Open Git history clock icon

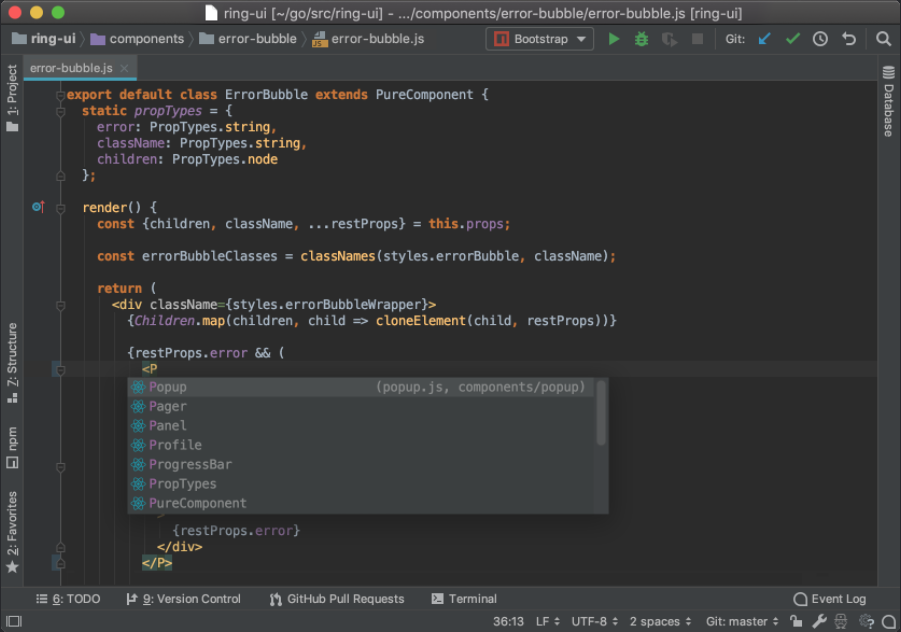pyautogui.click(x=820, y=39)
